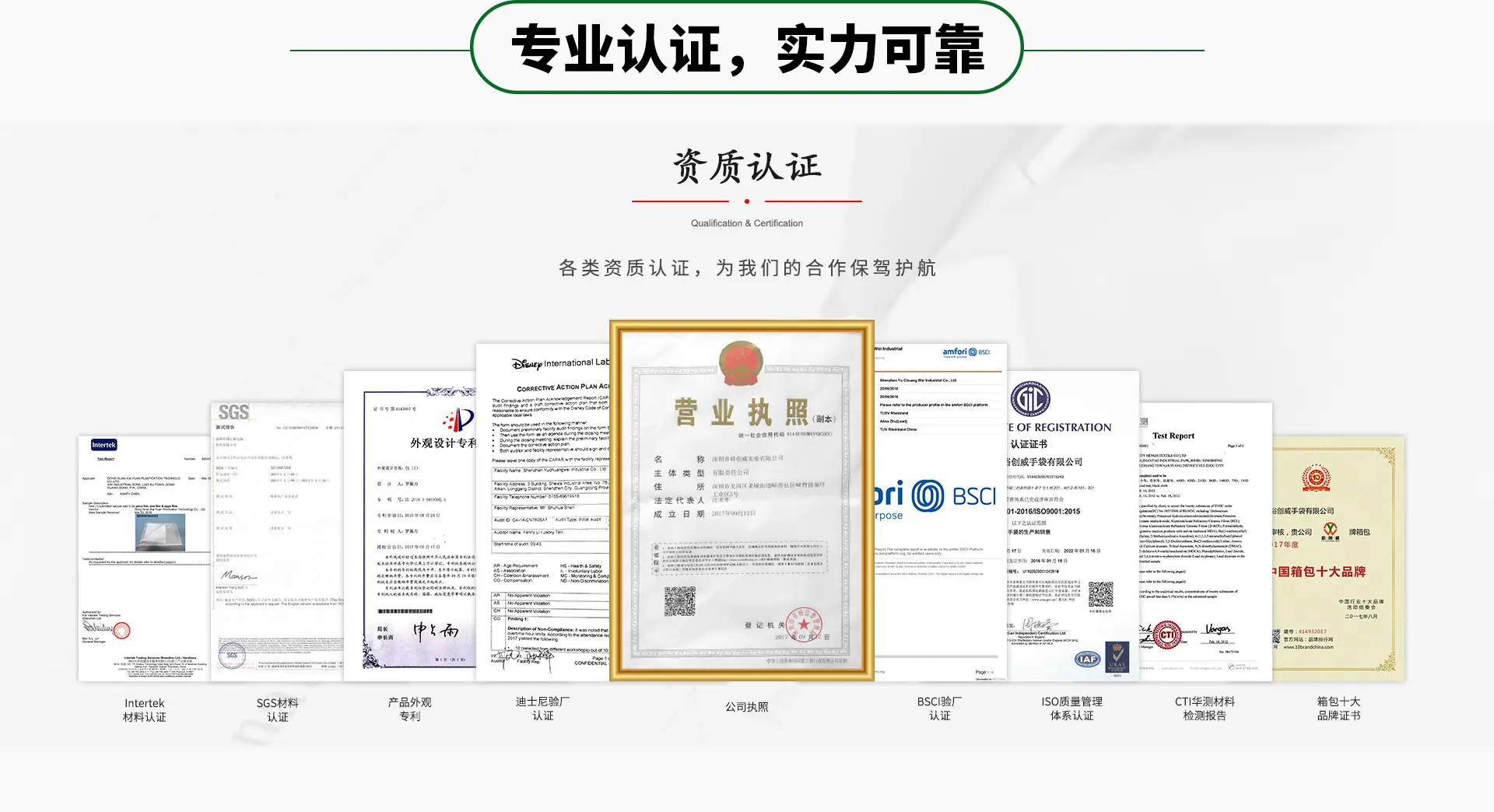
Task: Open the Intertek material certificate image
Action: [144, 558]
